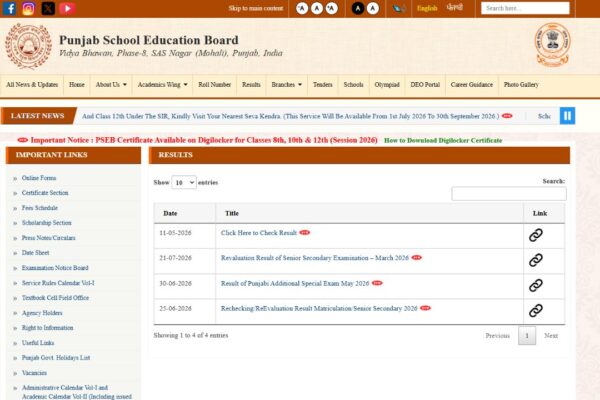Open Schools menu item
This screenshot has width=600, height=400.
point(353,85)
